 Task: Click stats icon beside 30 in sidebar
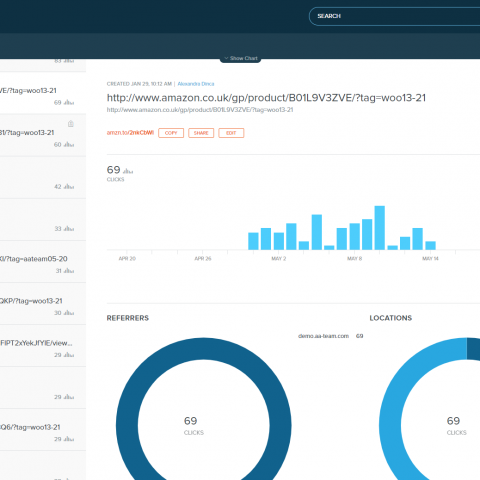point(69,313)
